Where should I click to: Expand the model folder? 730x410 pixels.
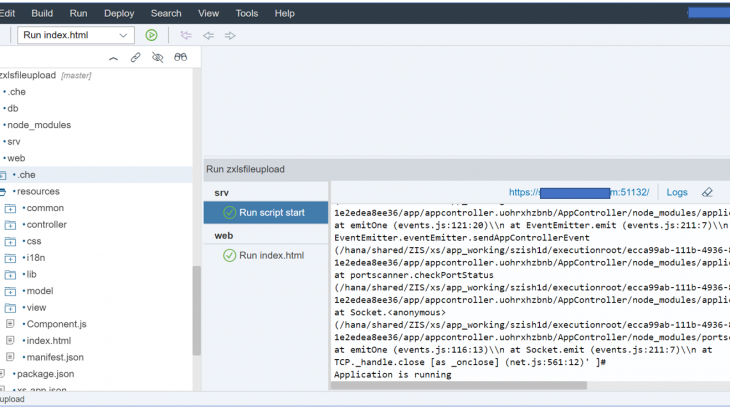(x=10, y=291)
